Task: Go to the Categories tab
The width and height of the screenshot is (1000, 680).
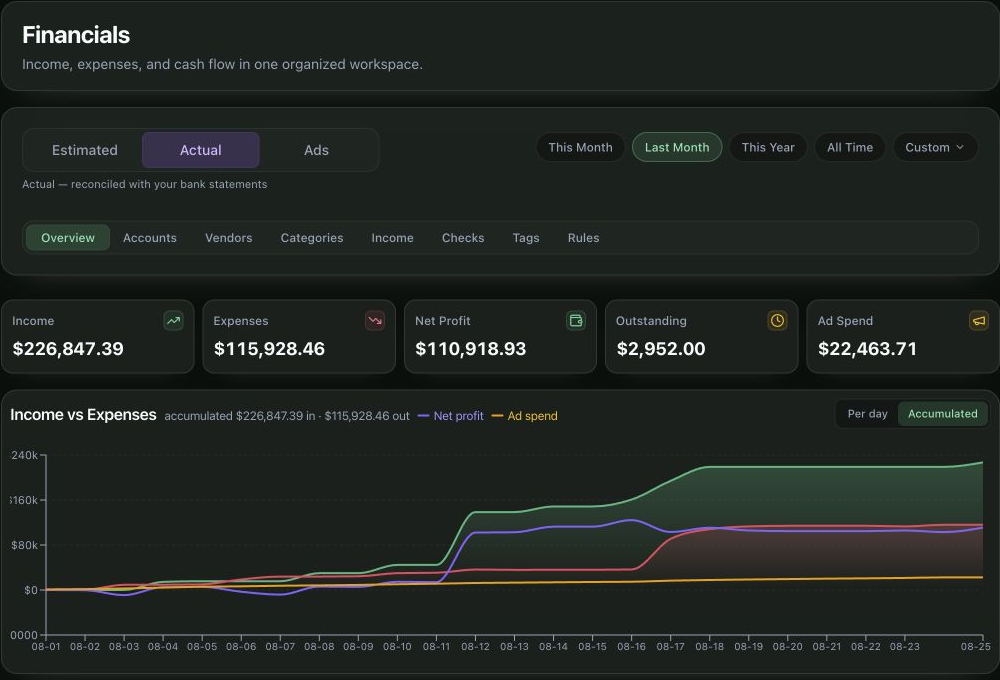Action: pyautogui.click(x=312, y=238)
